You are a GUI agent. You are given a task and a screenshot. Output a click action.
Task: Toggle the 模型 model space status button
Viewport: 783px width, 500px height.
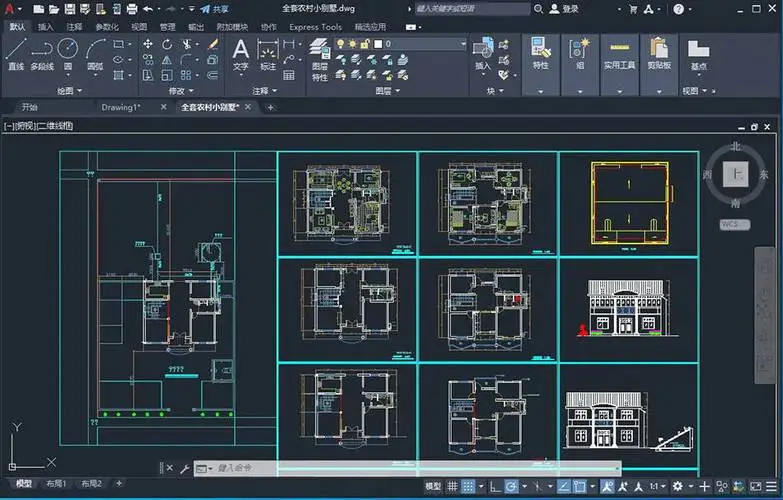click(433, 486)
